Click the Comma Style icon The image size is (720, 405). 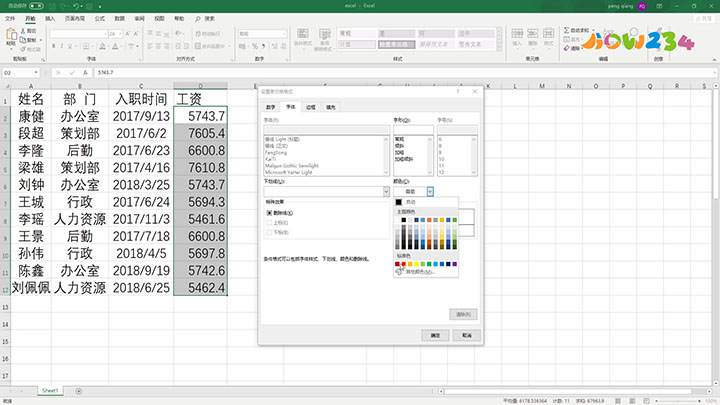tap(264, 46)
